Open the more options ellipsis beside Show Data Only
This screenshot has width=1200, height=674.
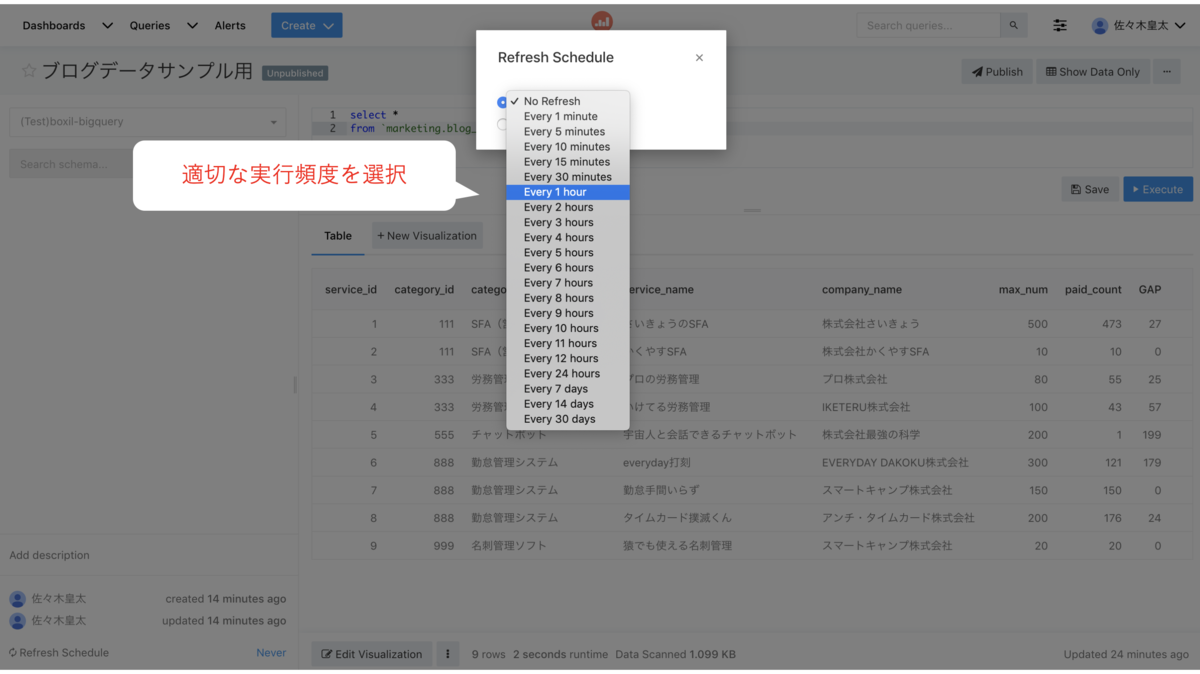pos(1166,71)
